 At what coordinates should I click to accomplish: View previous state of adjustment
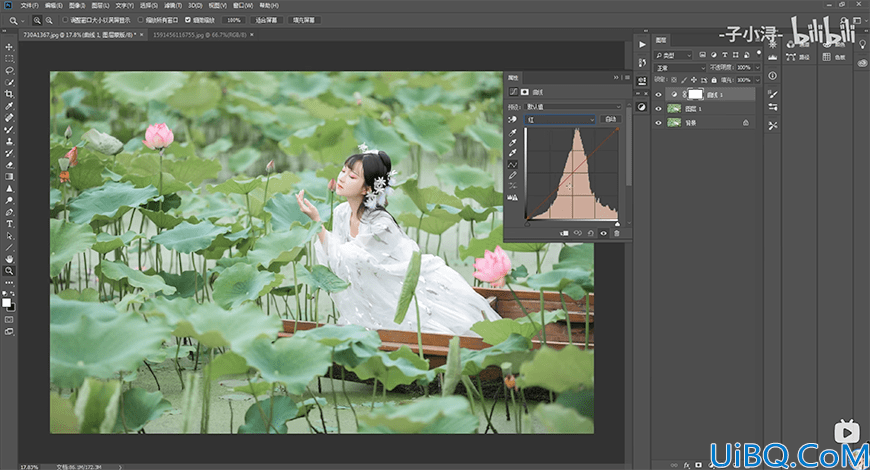(x=578, y=234)
